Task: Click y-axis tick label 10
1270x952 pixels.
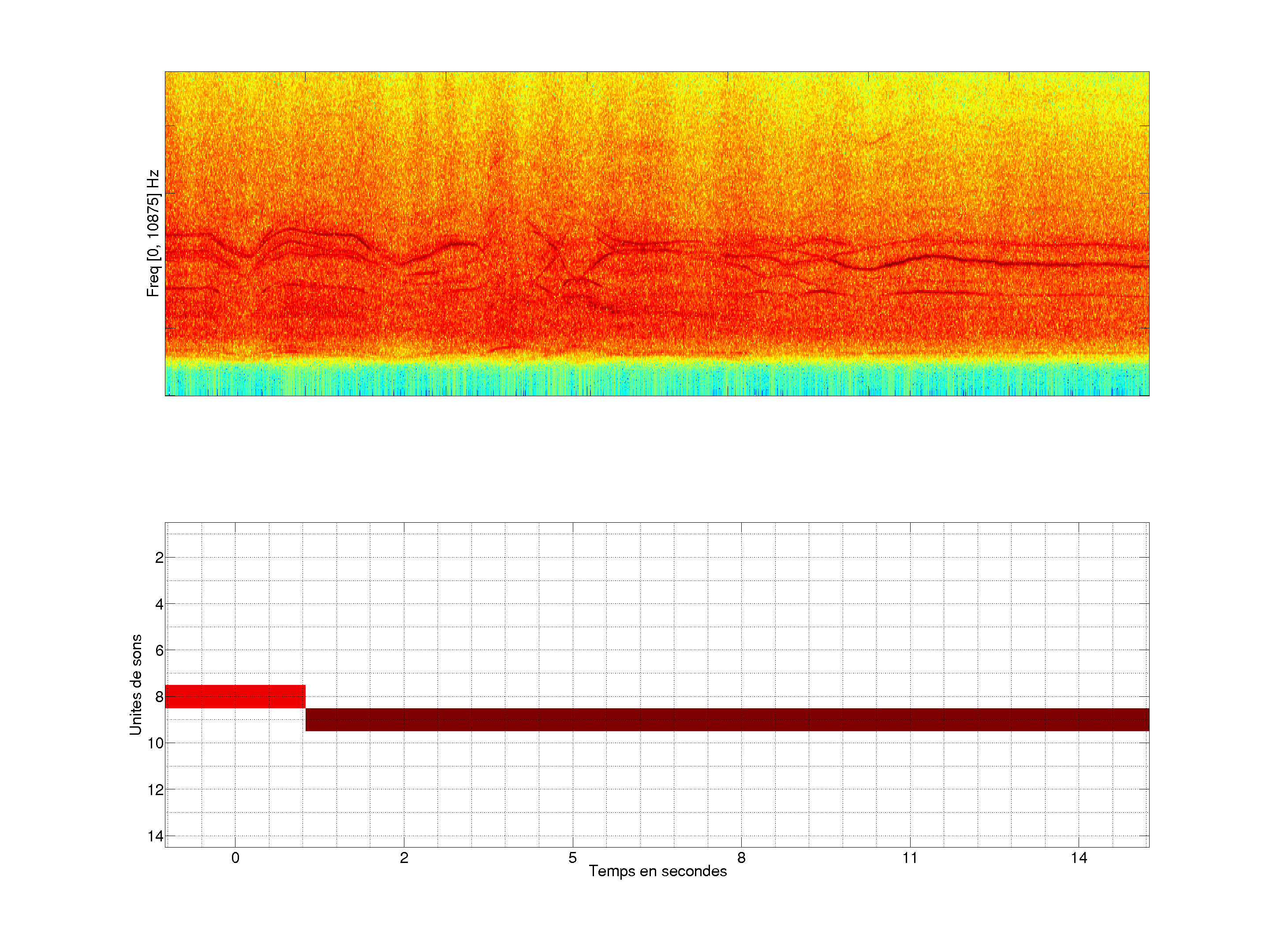Action: click(156, 743)
